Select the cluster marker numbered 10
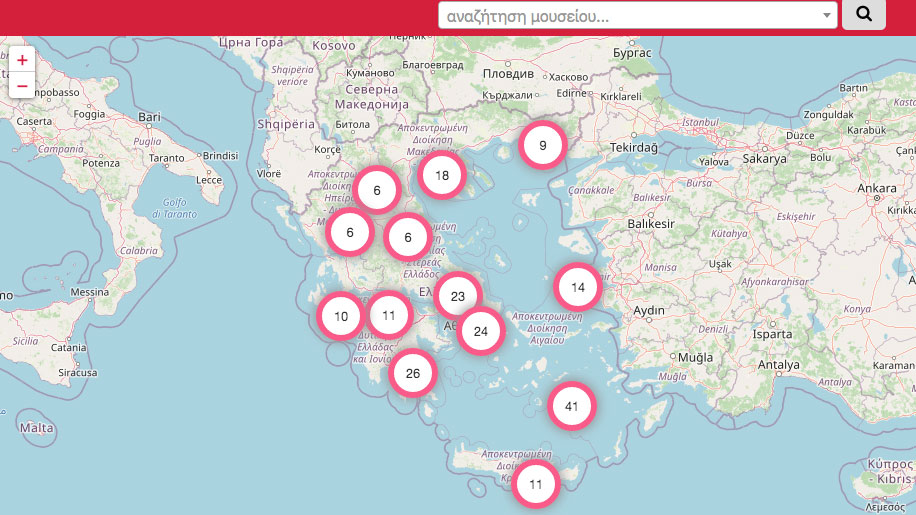This screenshot has width=916, height=515. click(341, 316)
